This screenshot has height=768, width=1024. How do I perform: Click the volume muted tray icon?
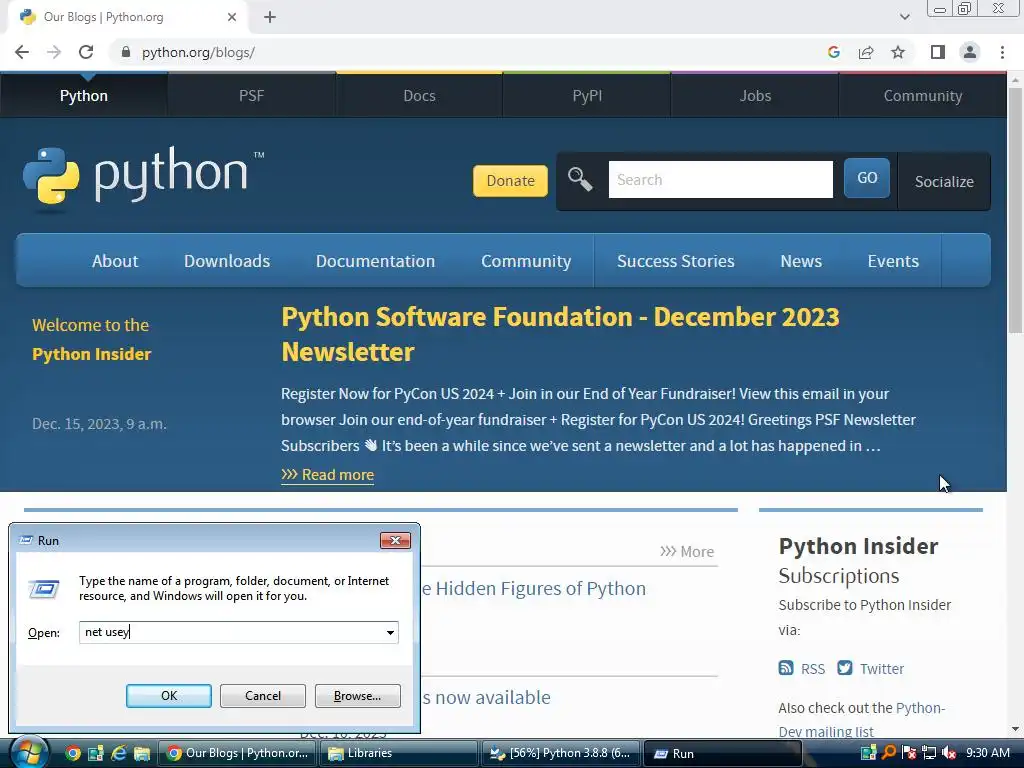pyautogui.click(x=948, y=753)
